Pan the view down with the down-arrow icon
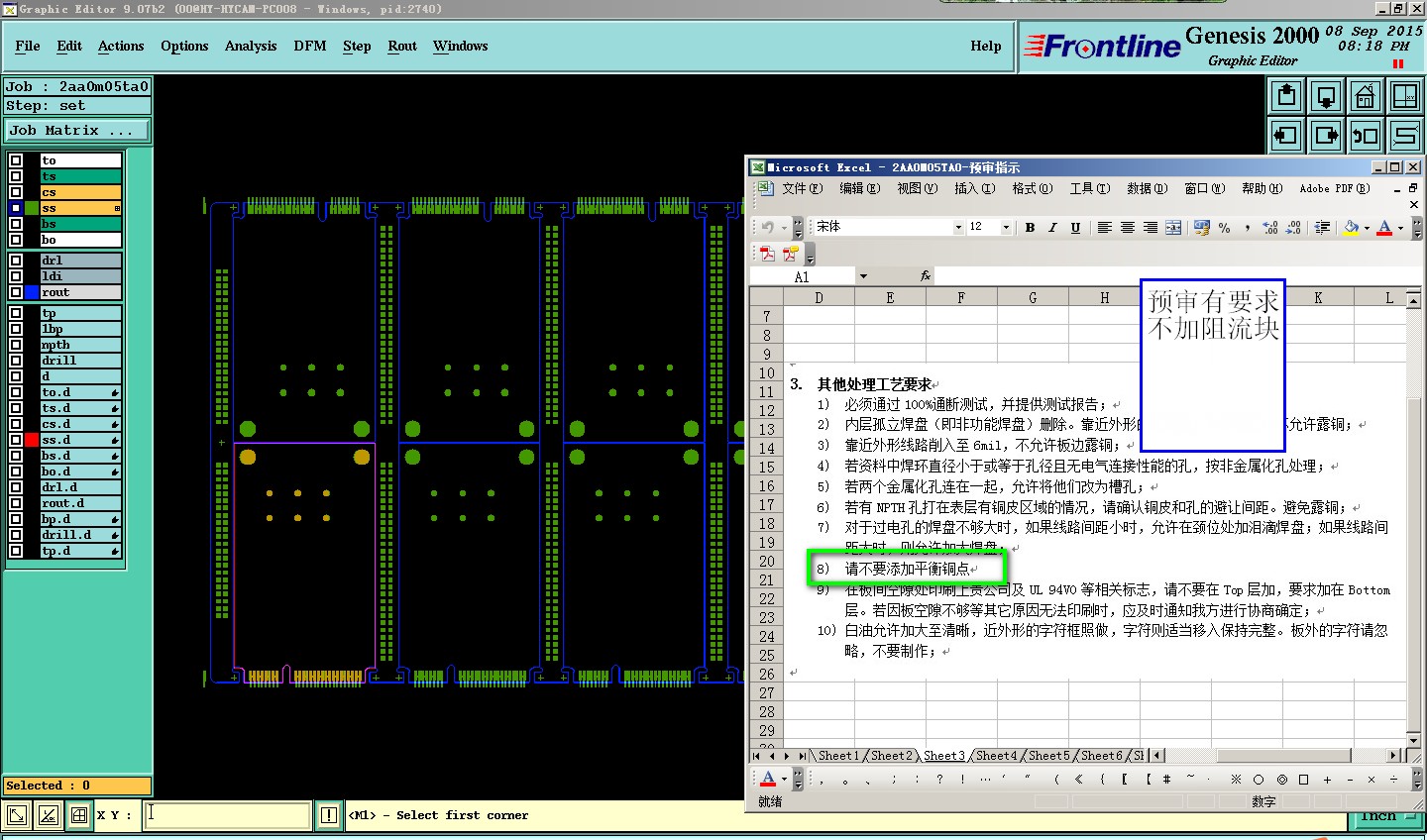 1326,96
